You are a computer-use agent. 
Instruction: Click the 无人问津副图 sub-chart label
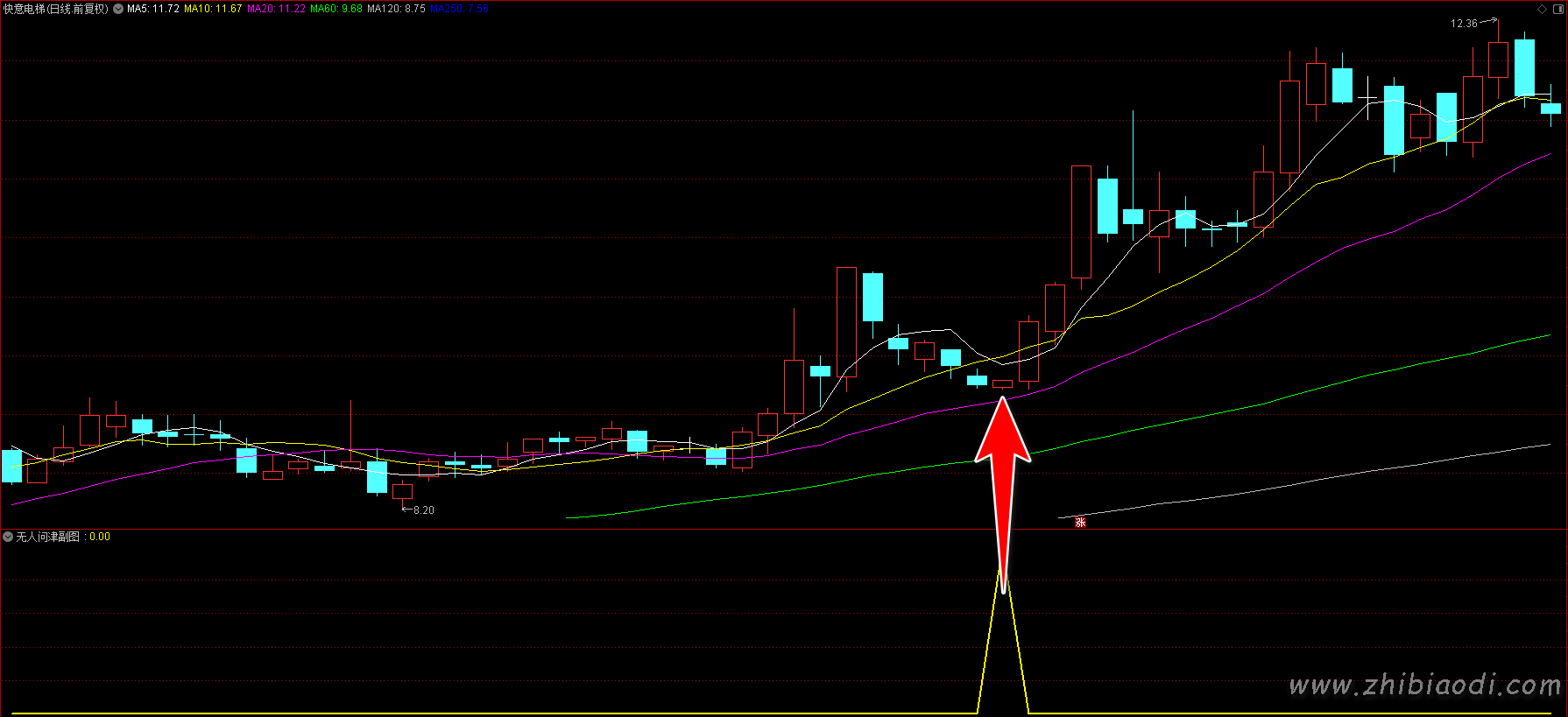pos(48,537)
